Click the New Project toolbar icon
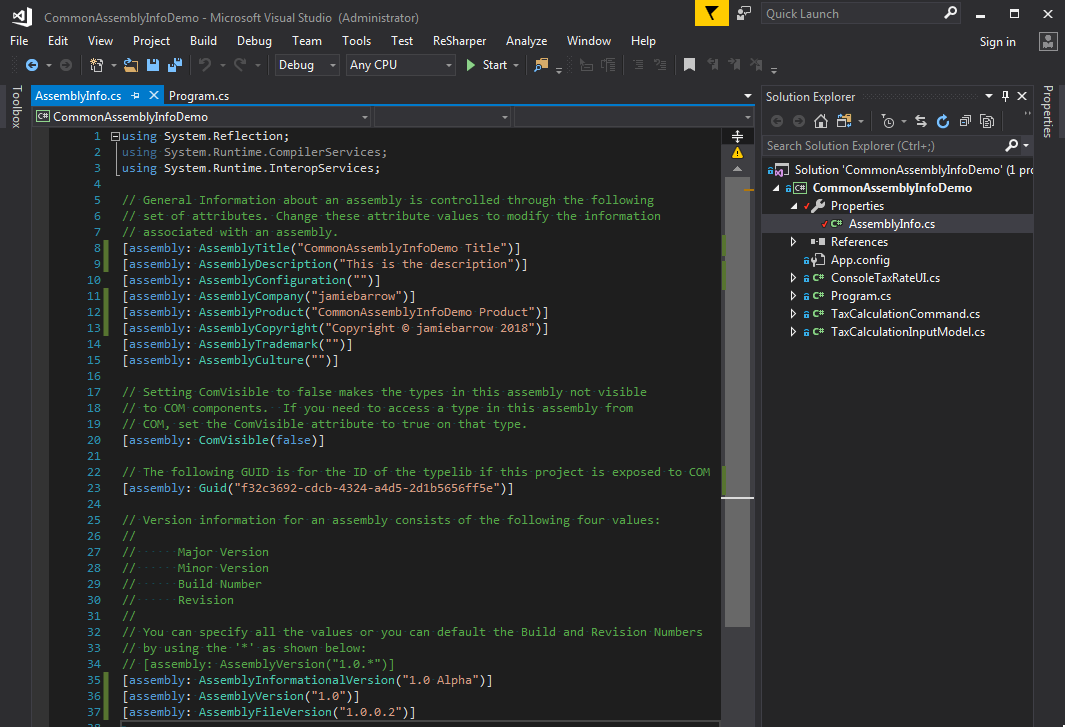Image resolution: width=1065 pixels, height=727 pixels. point(96,65)
